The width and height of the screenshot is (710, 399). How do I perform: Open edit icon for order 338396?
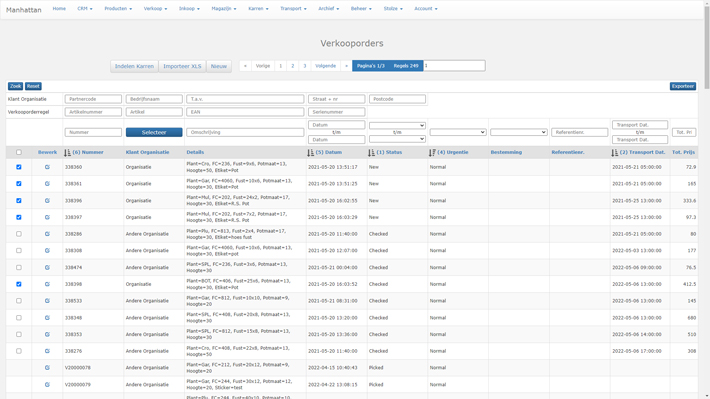pos(47,201)
